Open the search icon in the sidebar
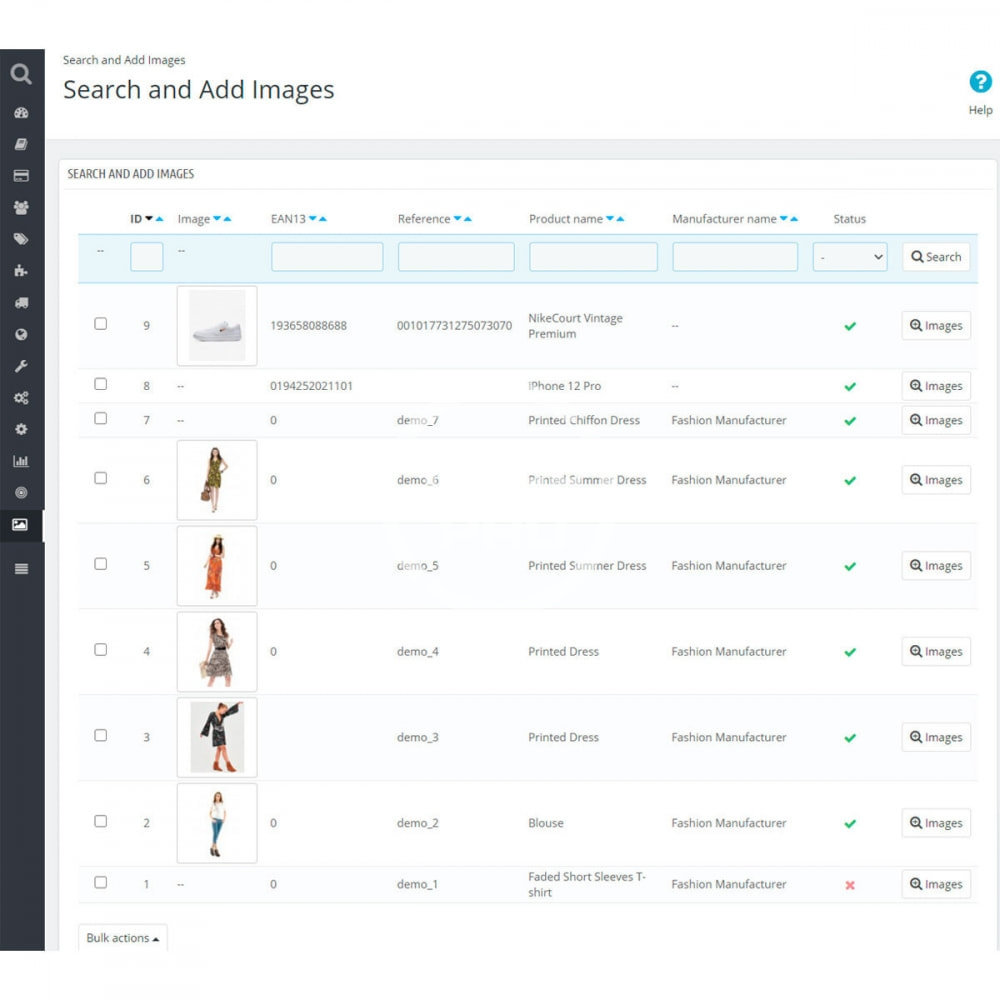The height and width of the screenshot is (1000, 1000). point(21,74)
